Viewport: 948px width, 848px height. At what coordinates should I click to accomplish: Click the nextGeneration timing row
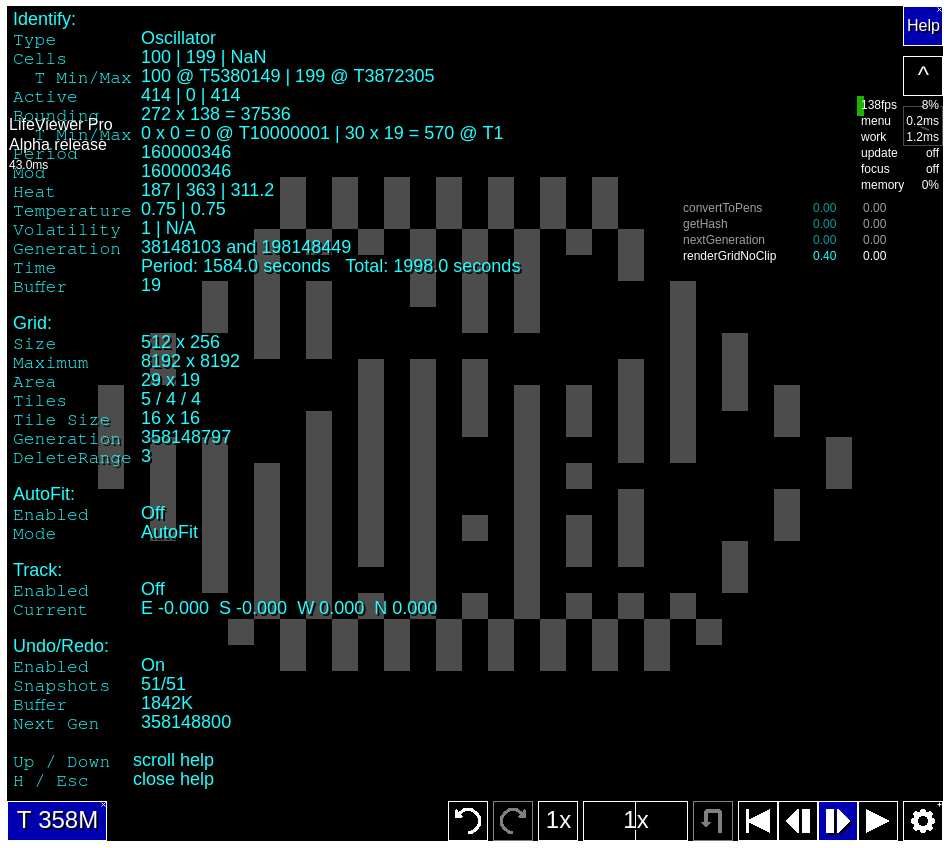(x=785, y=240)
